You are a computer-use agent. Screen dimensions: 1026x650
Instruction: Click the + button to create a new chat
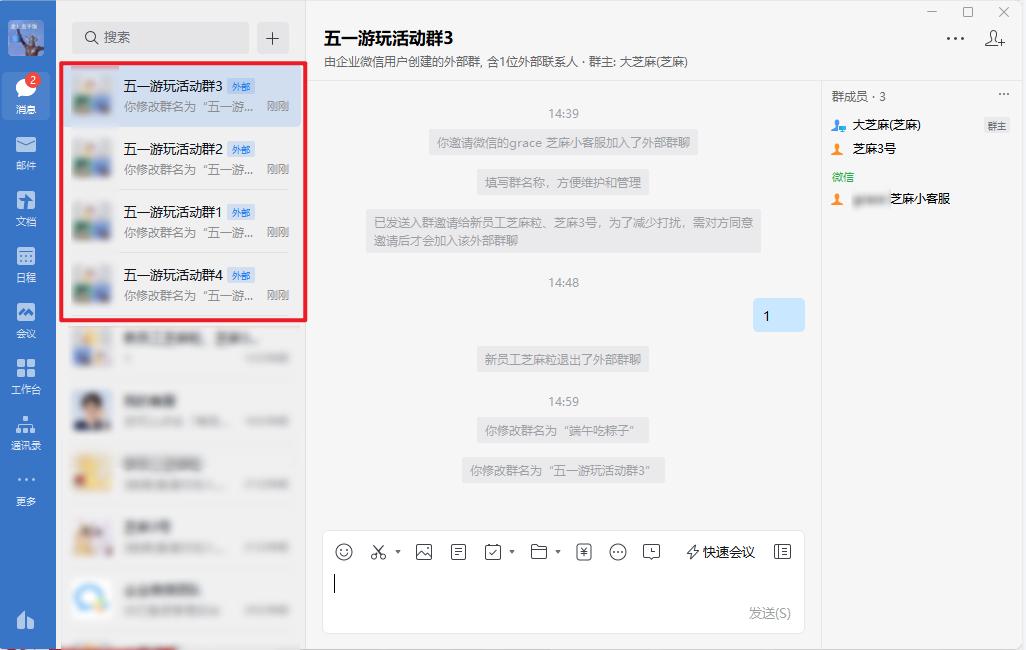tap(272, 38)
